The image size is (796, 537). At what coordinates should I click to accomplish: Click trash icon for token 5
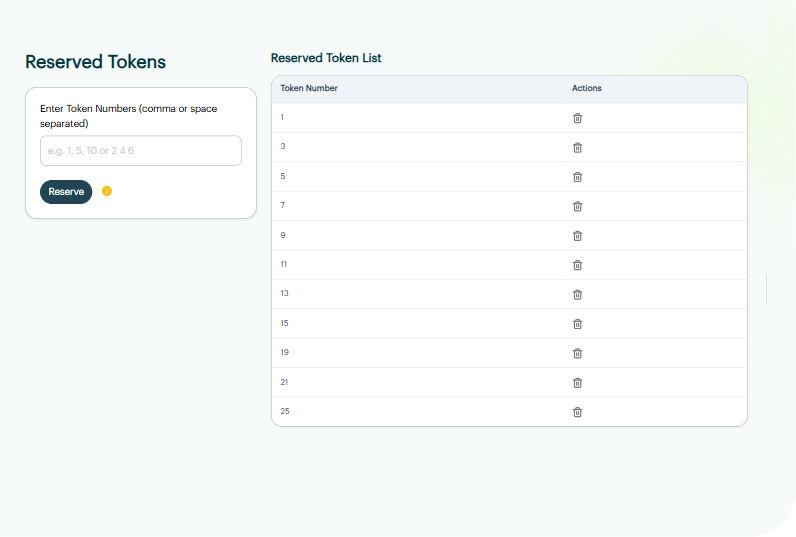(x=577, y=177)
